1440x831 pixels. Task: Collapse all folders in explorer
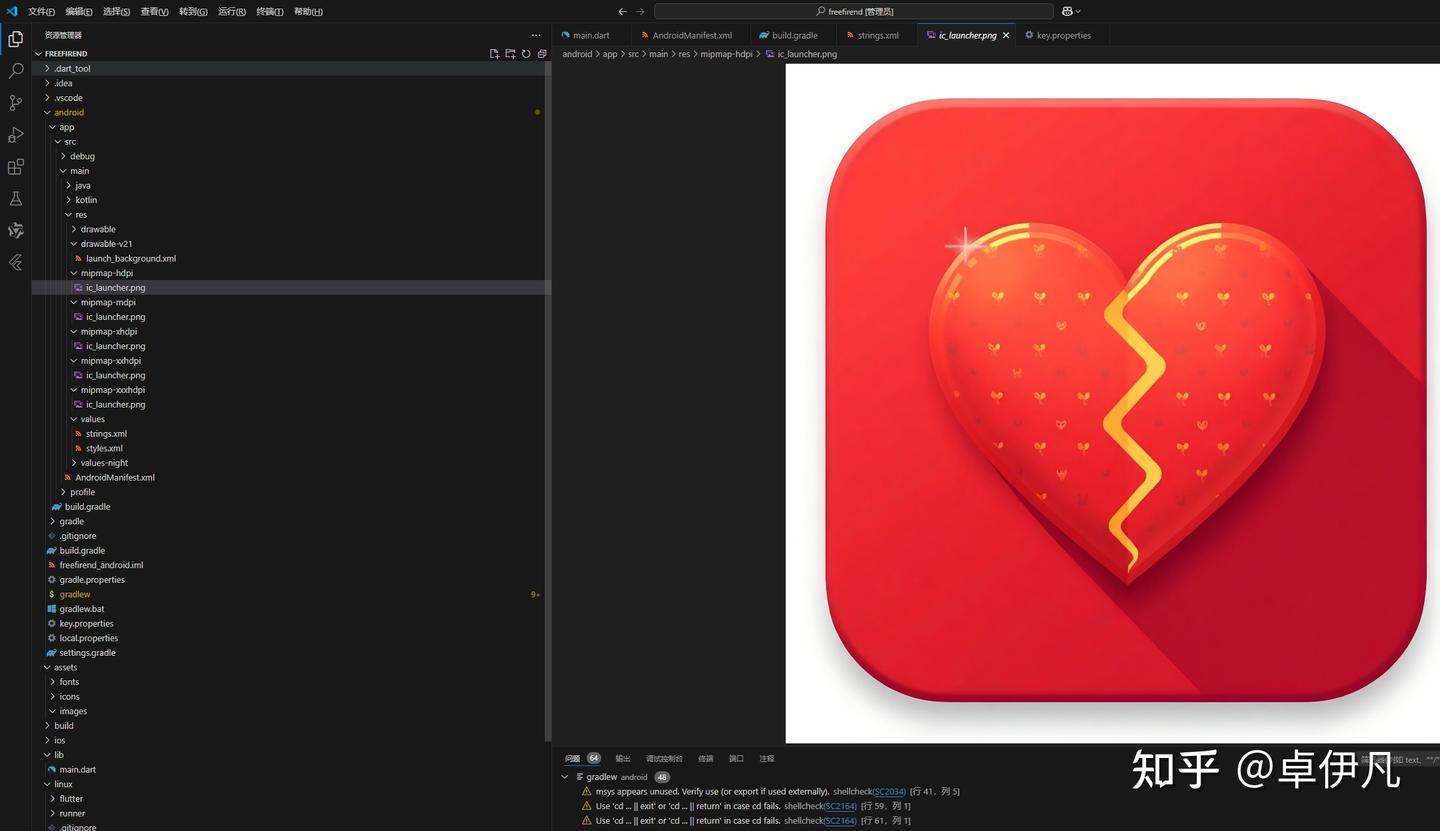click(x=542, y=54)
